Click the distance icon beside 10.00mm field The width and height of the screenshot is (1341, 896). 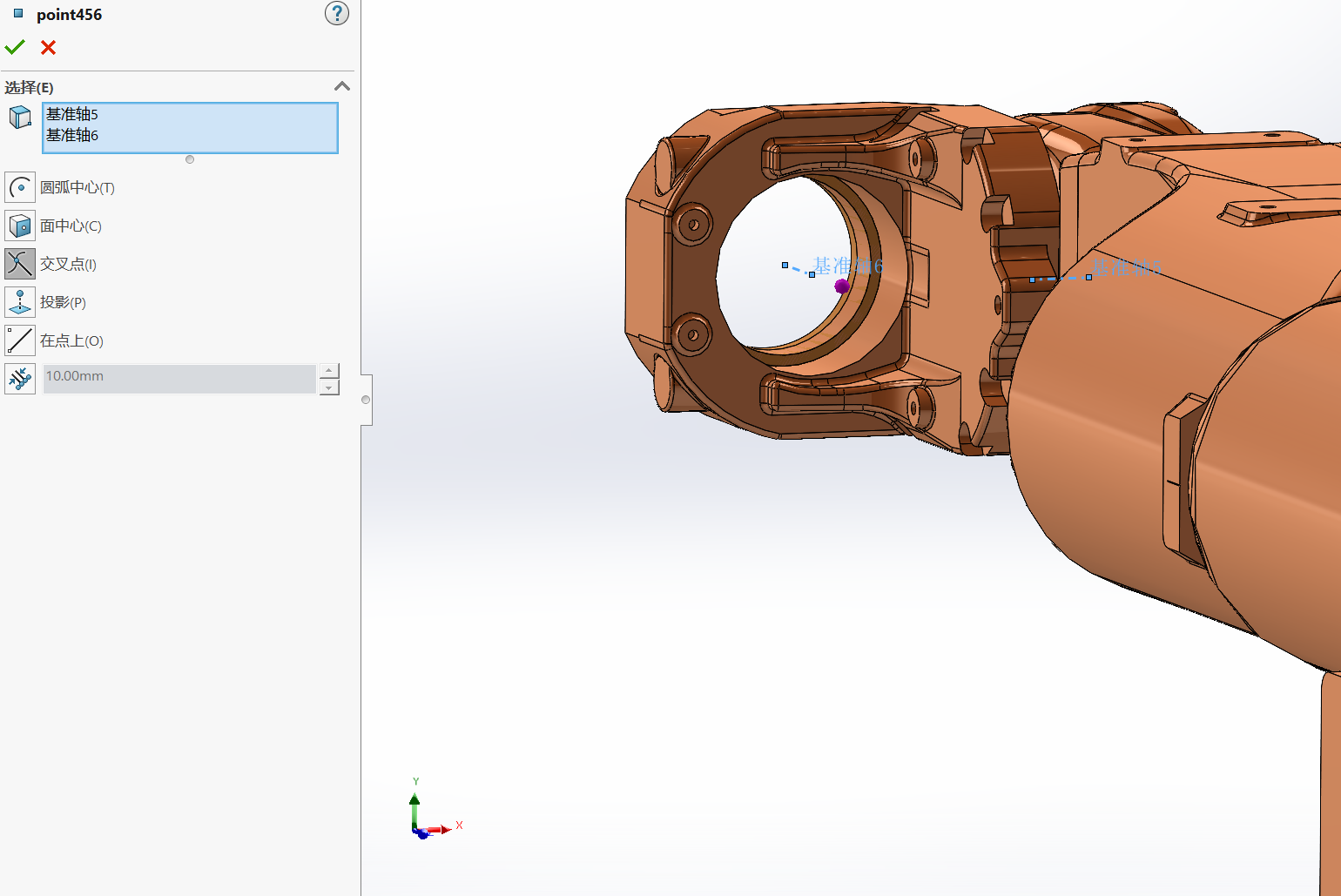pos(20,379)
